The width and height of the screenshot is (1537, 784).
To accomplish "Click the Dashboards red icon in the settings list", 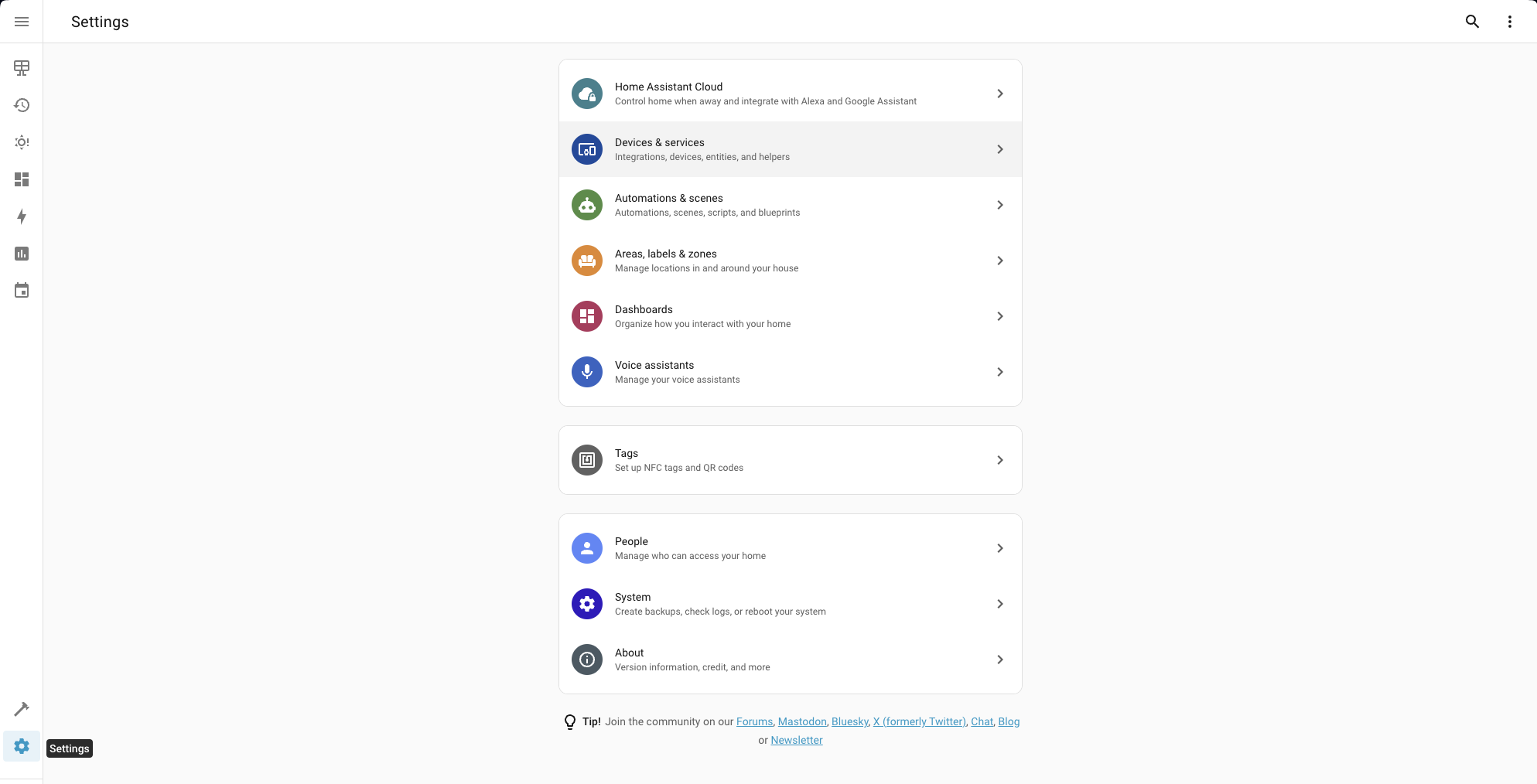I will 587,316.
